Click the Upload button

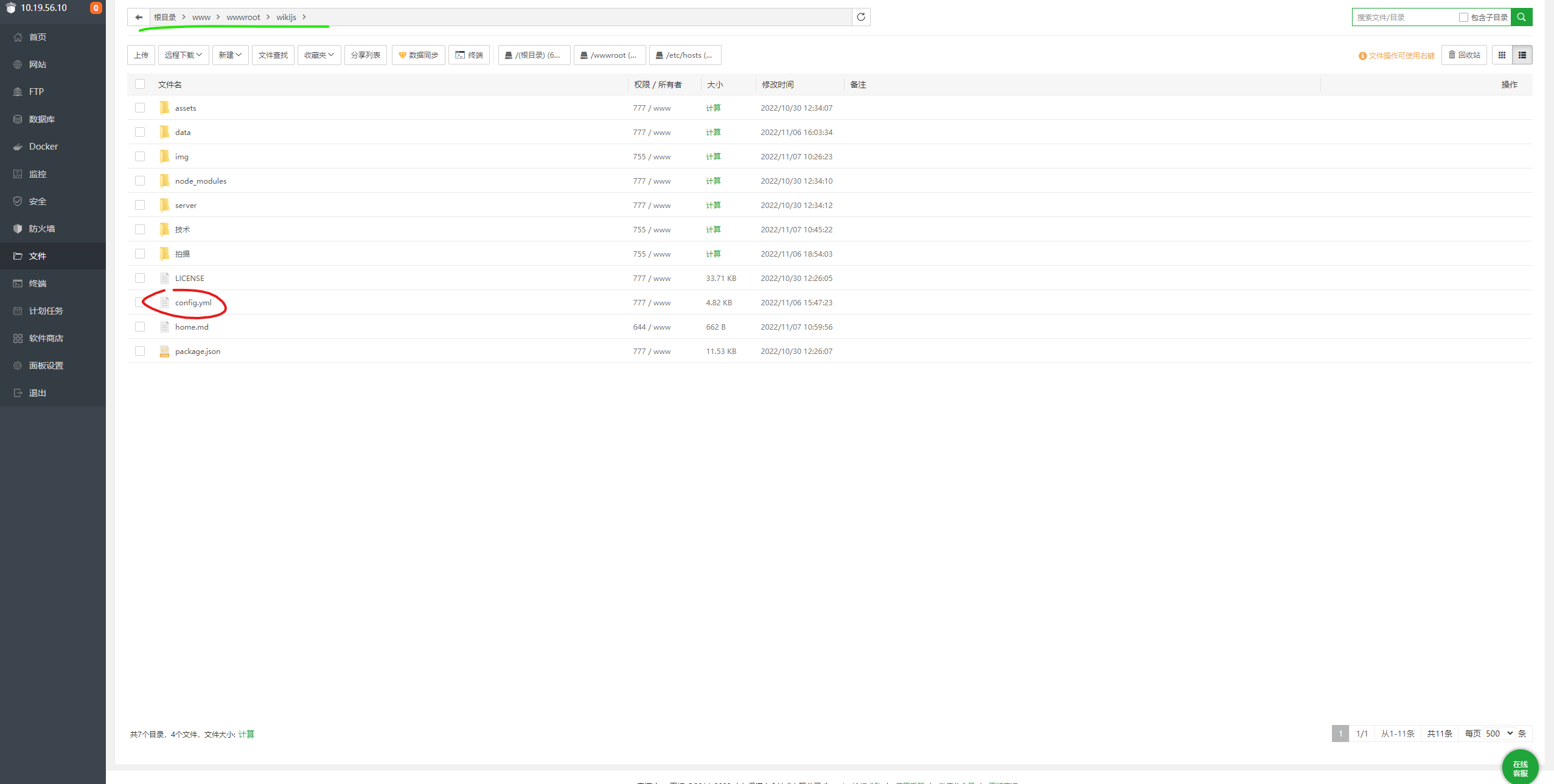coord(141,55)
